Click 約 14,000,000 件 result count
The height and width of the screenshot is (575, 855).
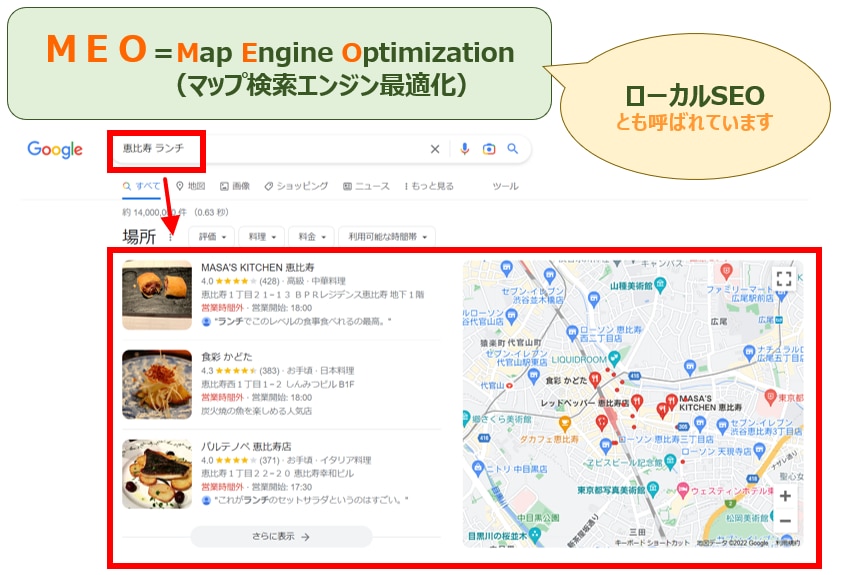(x=154, y=212)
